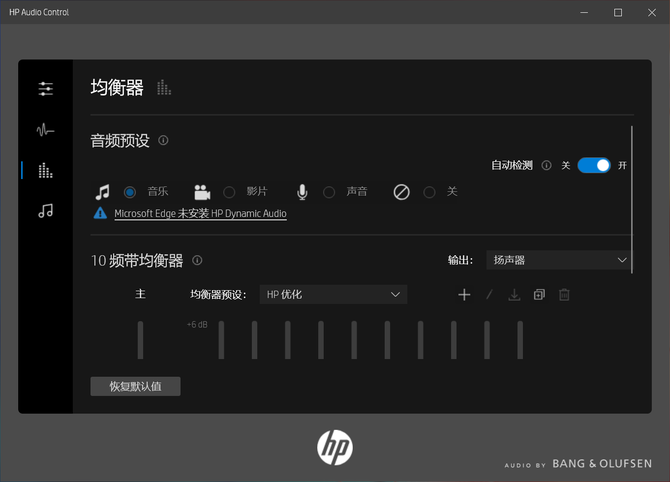Click info icon next to 自动检测
Image resolution: width=670 pixels, height=482 pixels.
[x=546, y=165]
